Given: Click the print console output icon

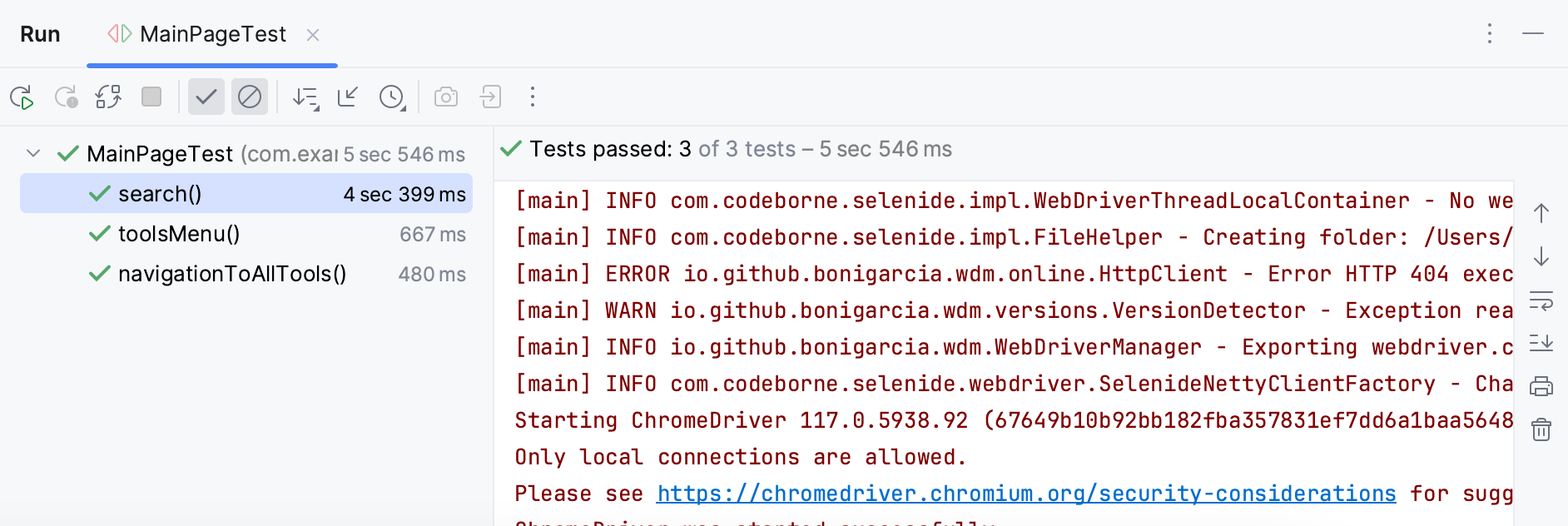Looking at the screenshot, I should pyautogui.click(x=1541, y=385).
